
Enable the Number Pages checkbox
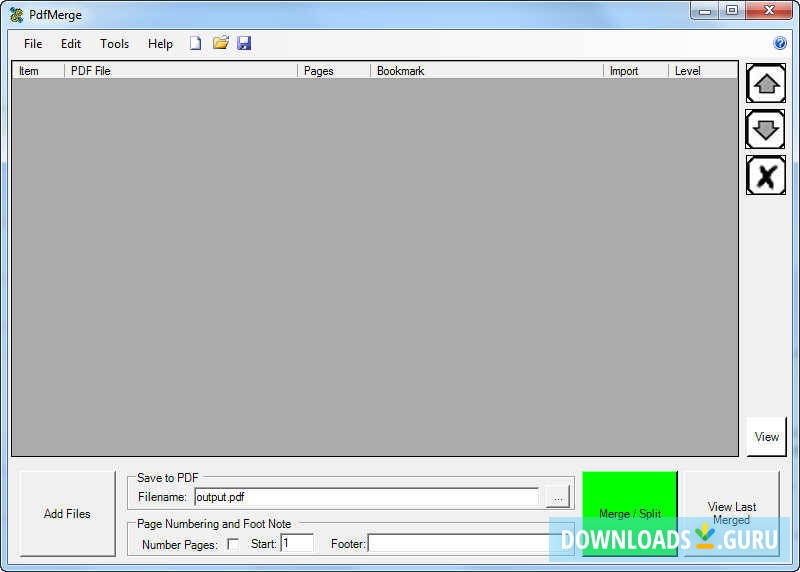(233, 544)
